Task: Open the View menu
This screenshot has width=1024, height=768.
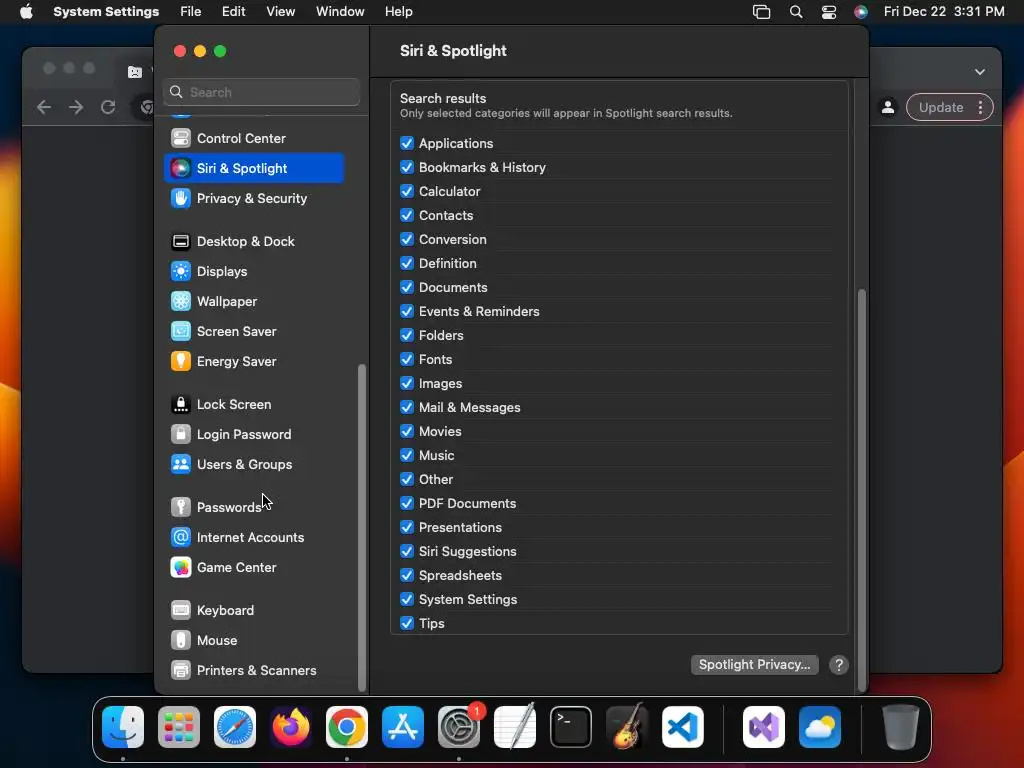Action: coord(280,12)
